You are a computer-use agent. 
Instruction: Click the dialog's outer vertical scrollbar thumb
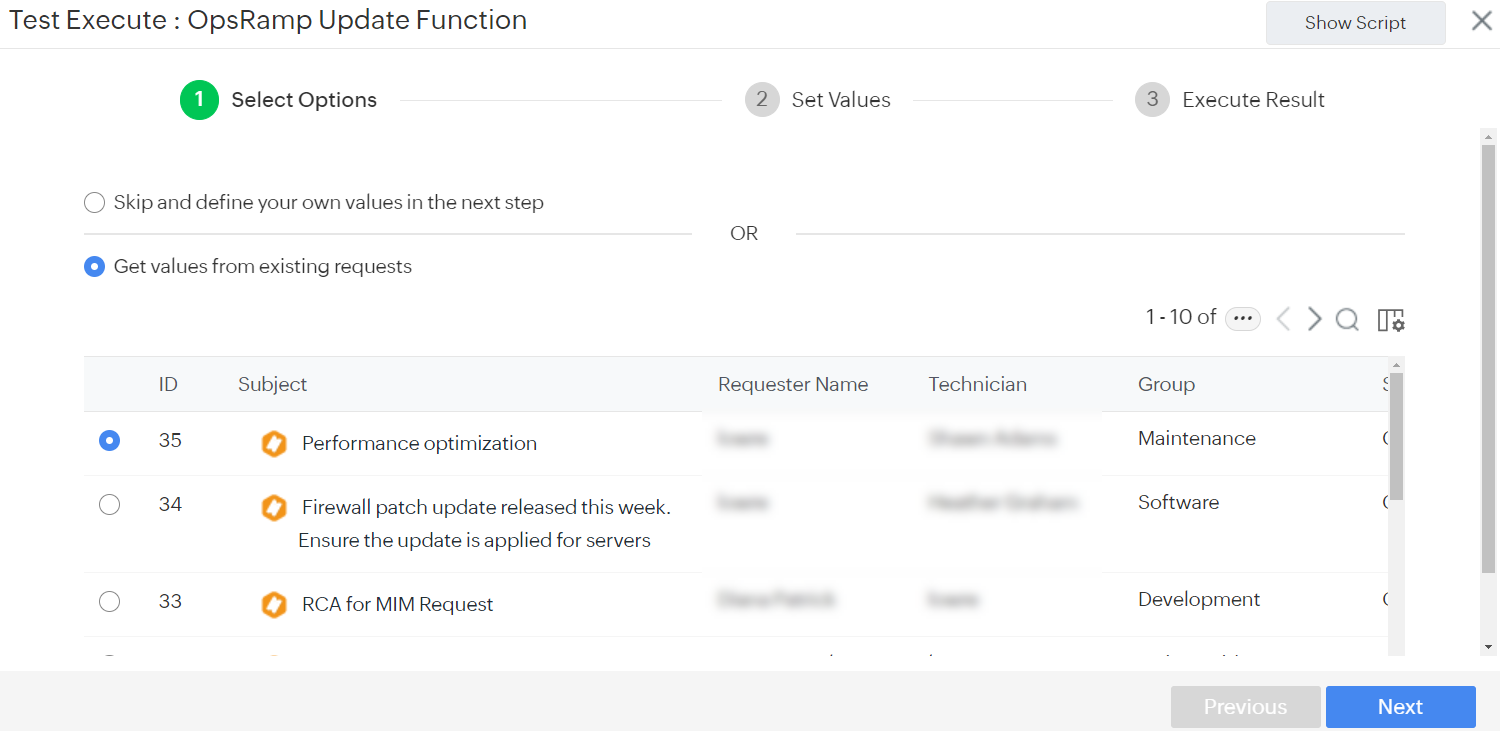(x=1488, y=360)
